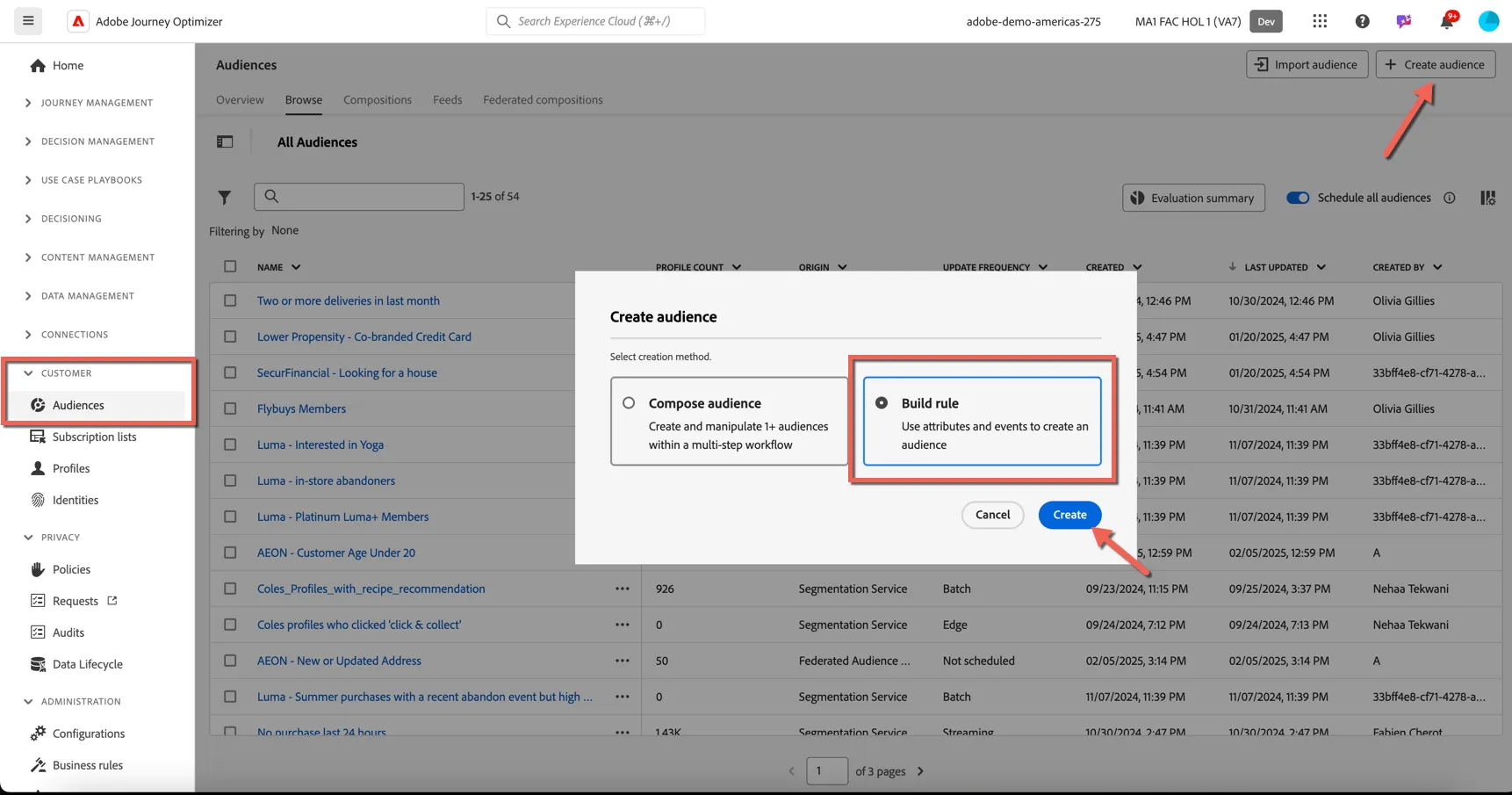
Task: Click the filter funnel icon
Action: coord(225,198)
